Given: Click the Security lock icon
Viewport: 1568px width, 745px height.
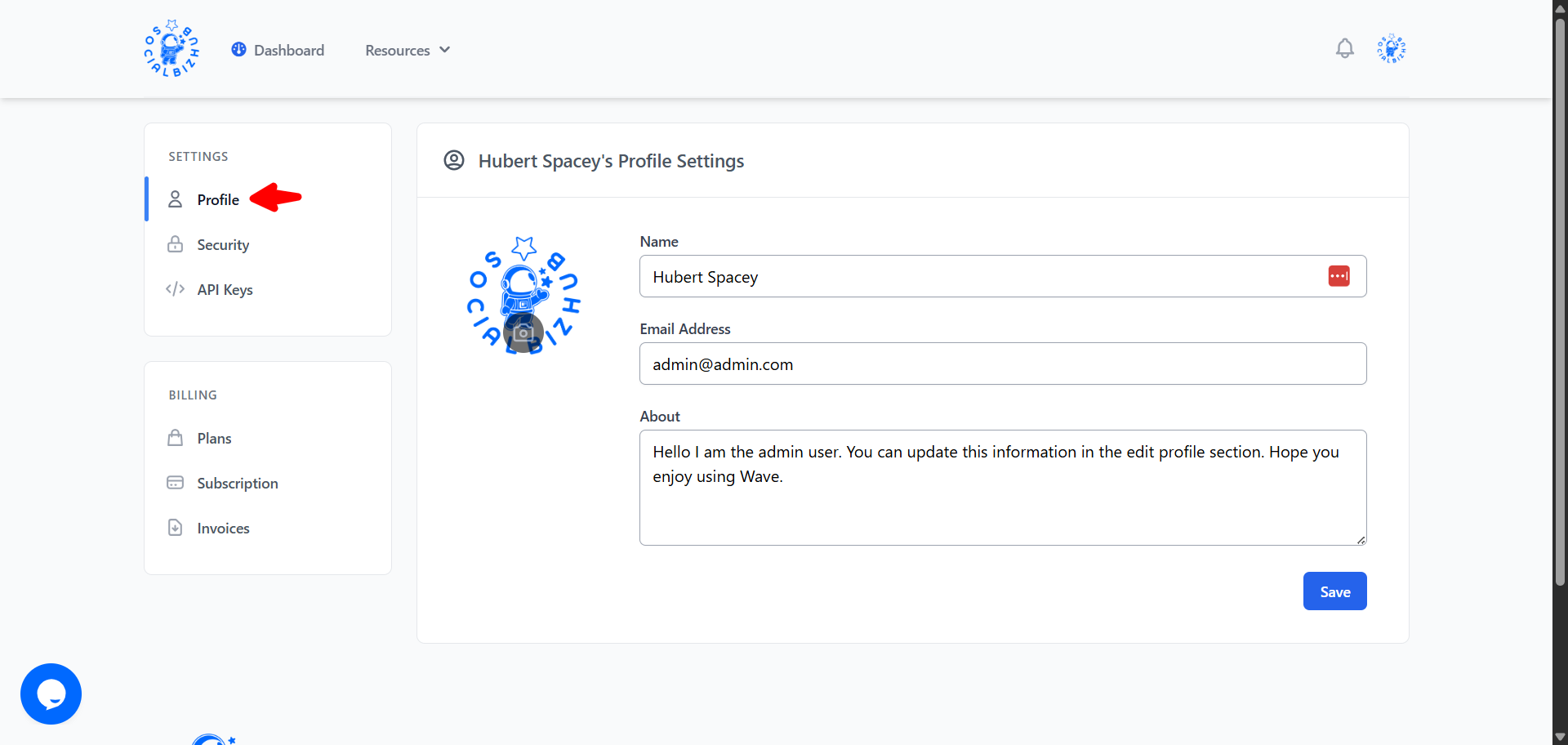Looking at the screenshot, I should click(x=175, y=244).
